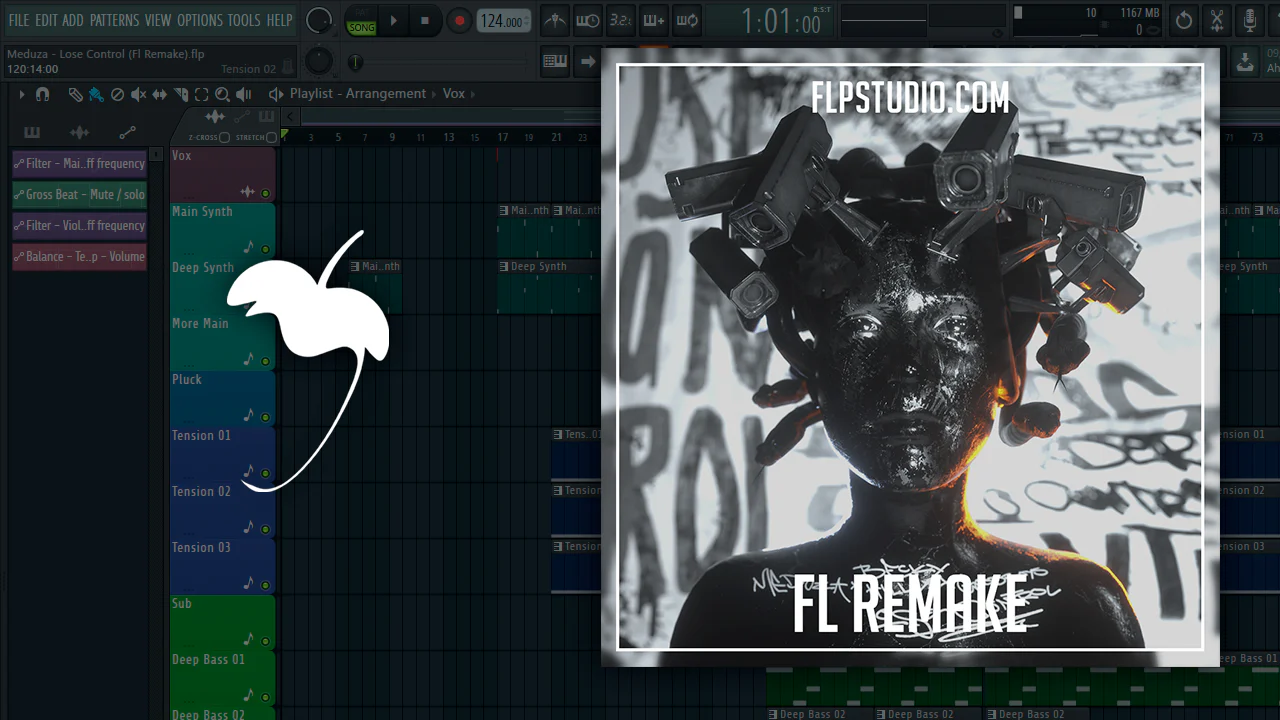Image resolution: width=1280 pixels, height=720 pixels.
Task: Open the FILE menu
Action: coord(18,20)
